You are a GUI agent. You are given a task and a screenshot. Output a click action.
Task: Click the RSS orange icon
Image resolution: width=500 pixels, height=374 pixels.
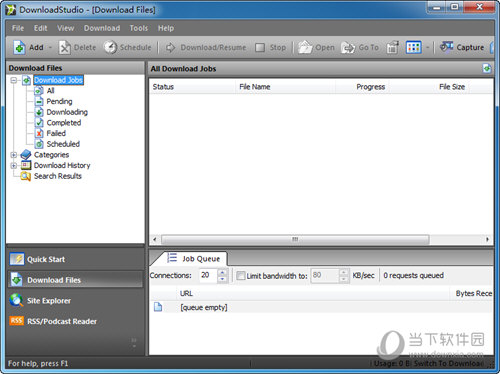coord(16,321)
